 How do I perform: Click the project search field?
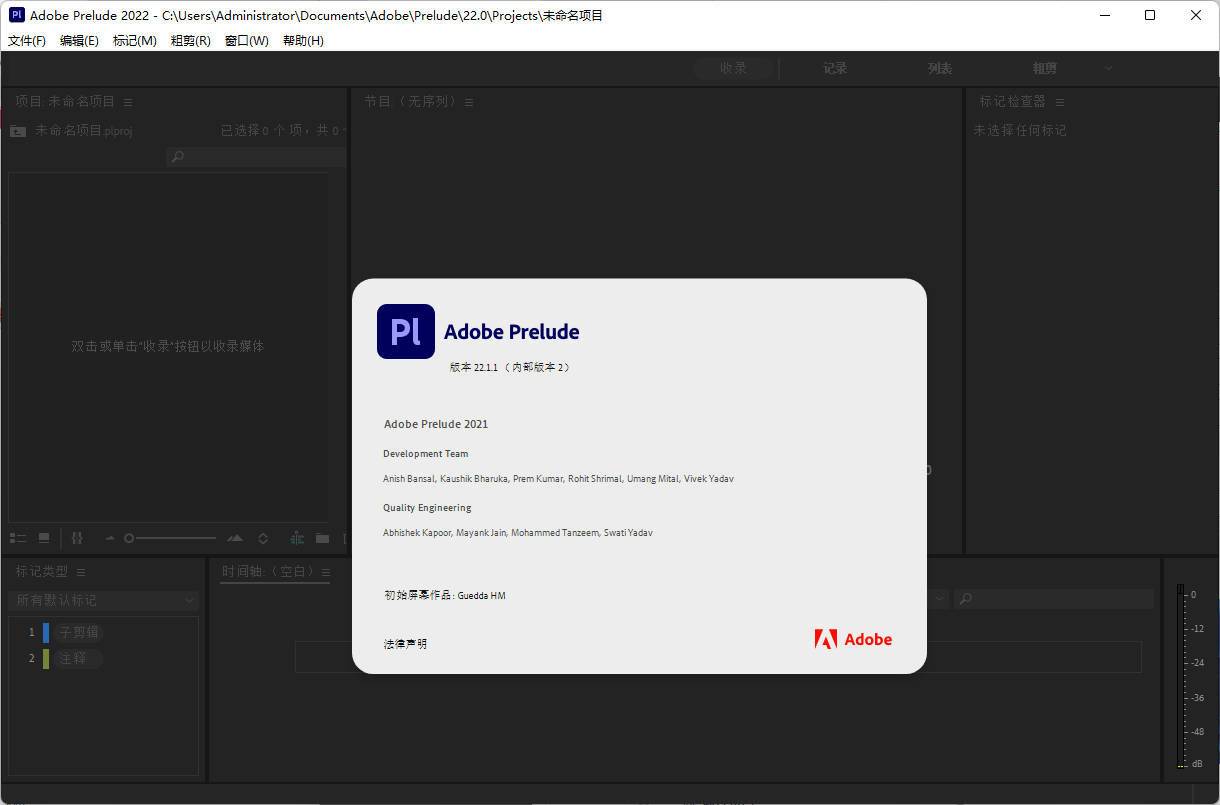coord(256,157)
